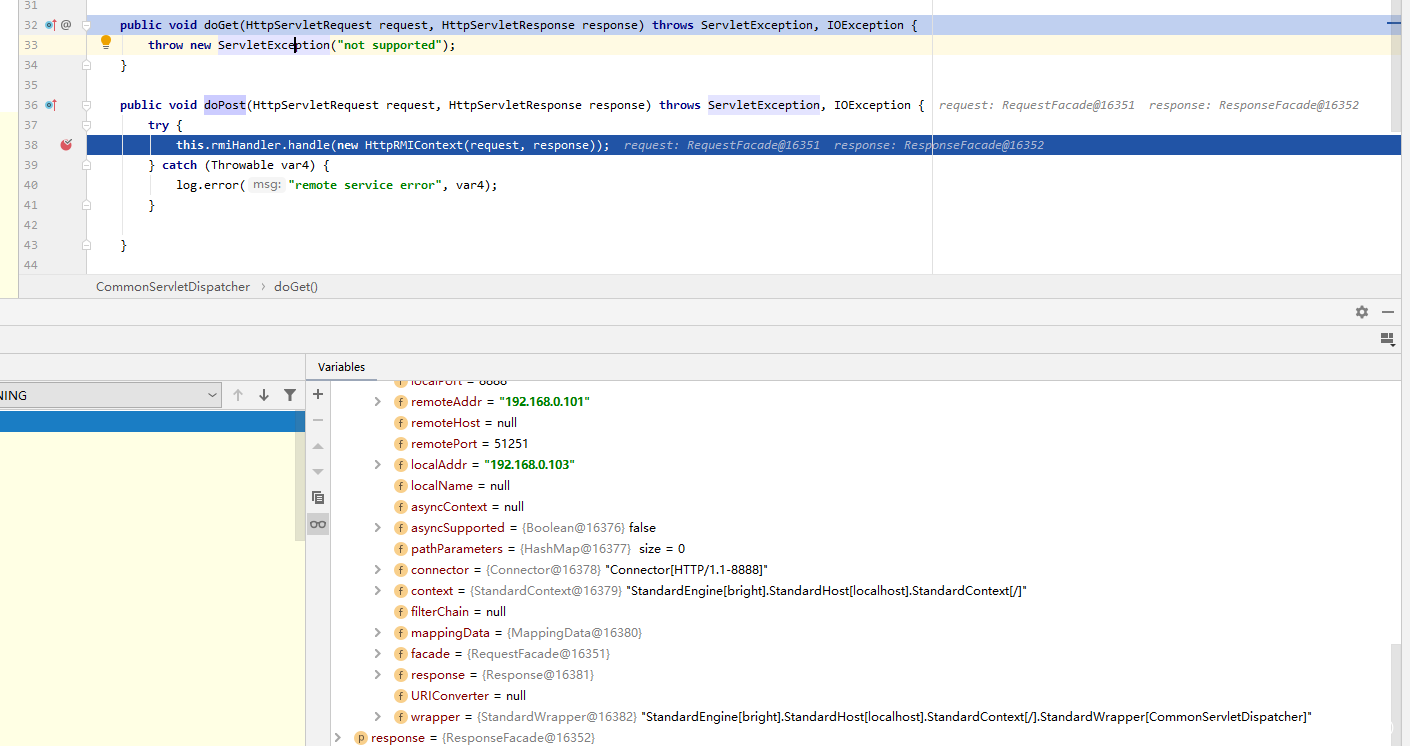Toggle the breakpoint on line 38

tap(66, 145)
